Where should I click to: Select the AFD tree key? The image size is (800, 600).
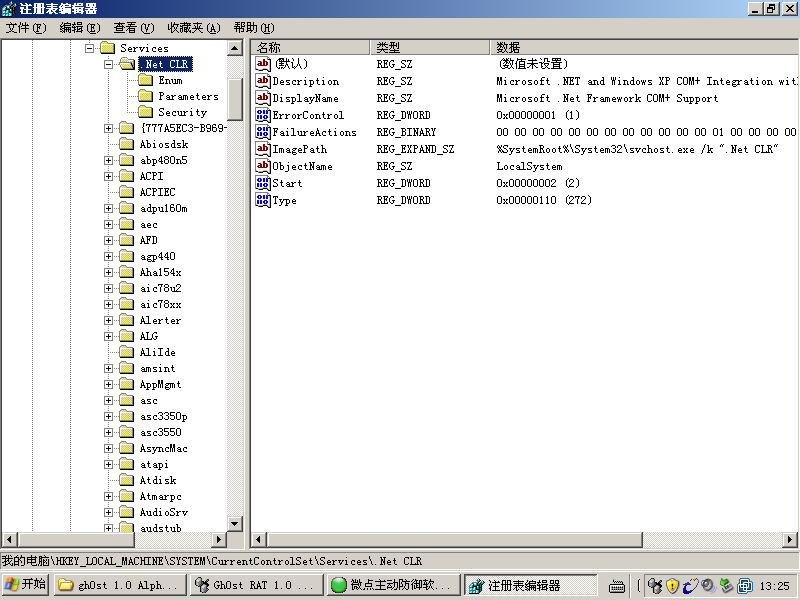tap(148, 240)
